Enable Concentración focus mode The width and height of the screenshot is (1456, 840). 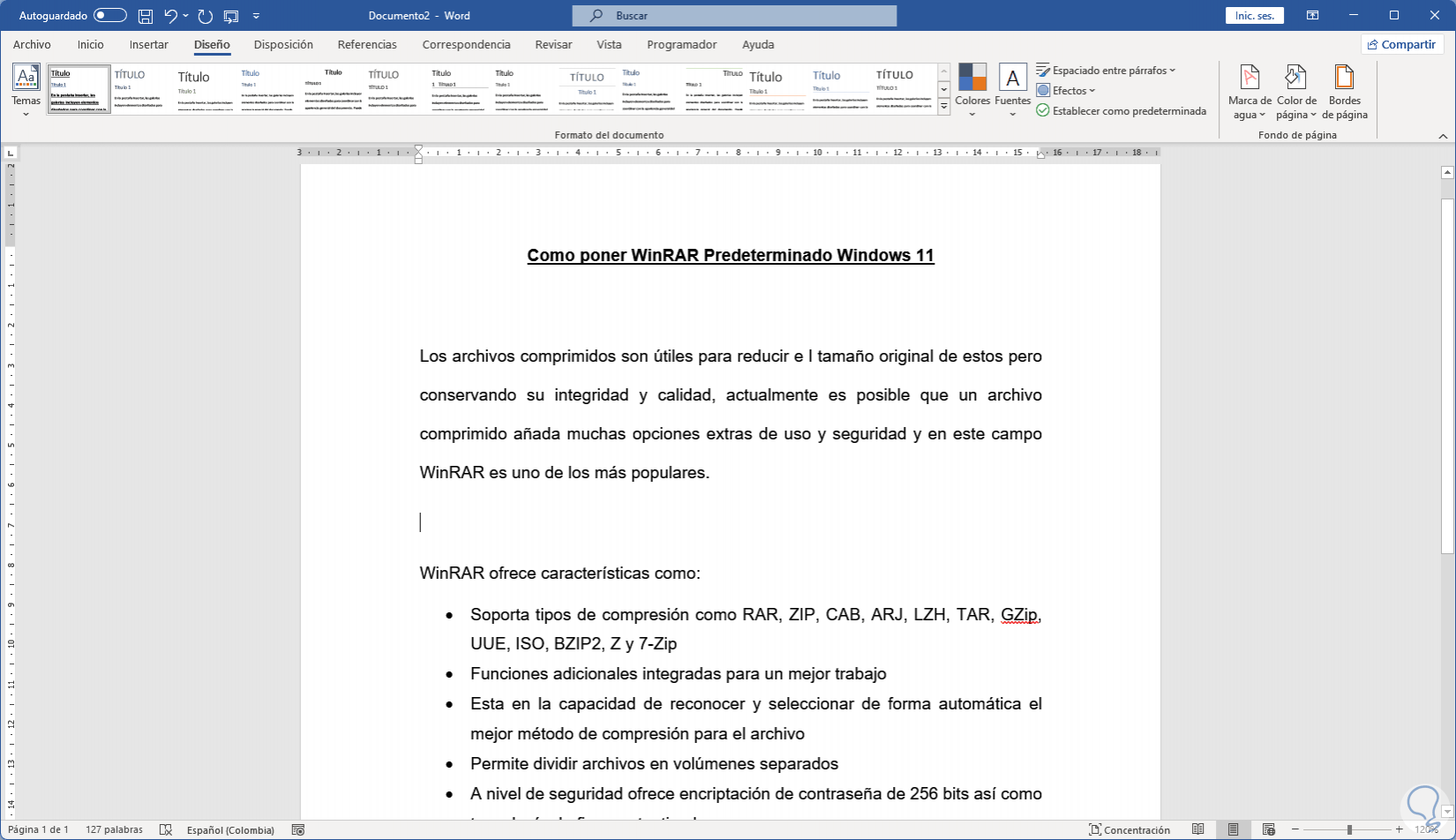1130,829
